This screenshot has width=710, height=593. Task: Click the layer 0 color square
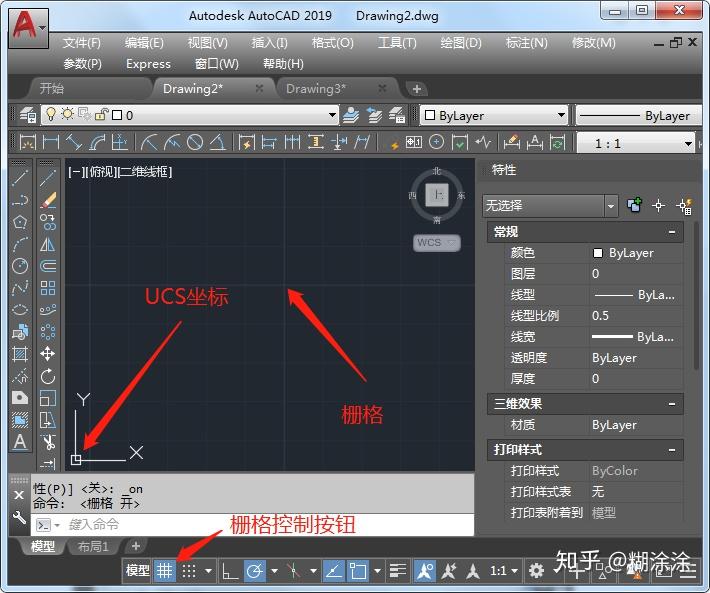coord(117,115)
